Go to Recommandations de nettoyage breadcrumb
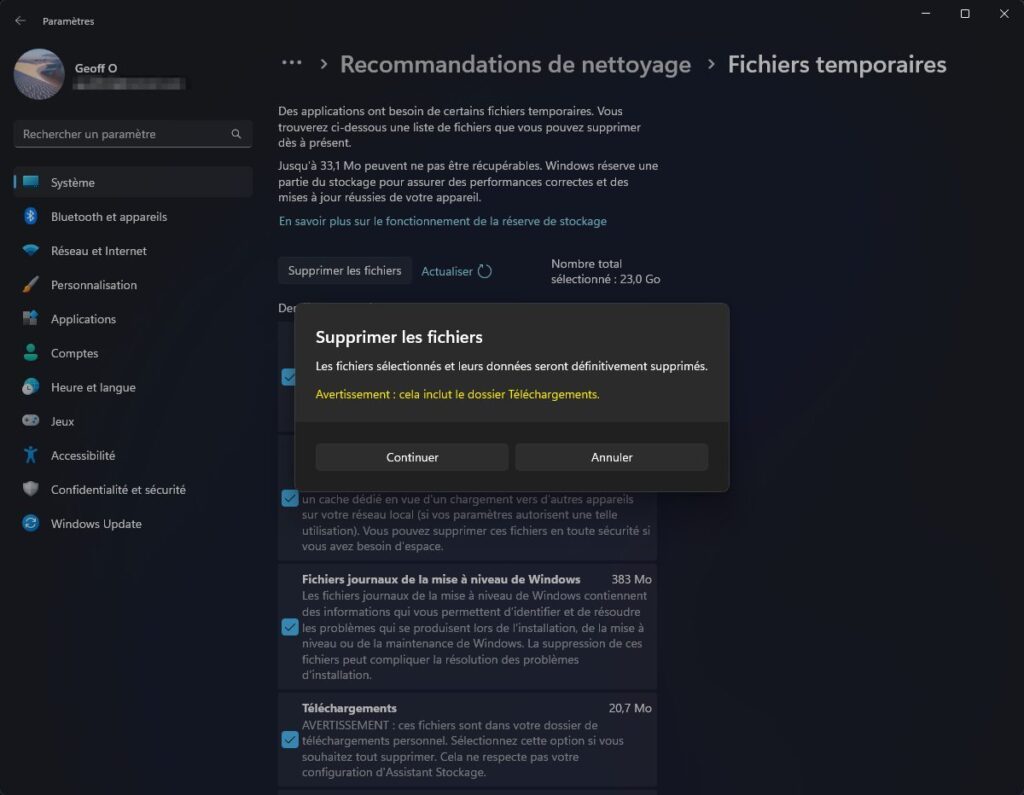The image size is (1024, 795). 515,65
